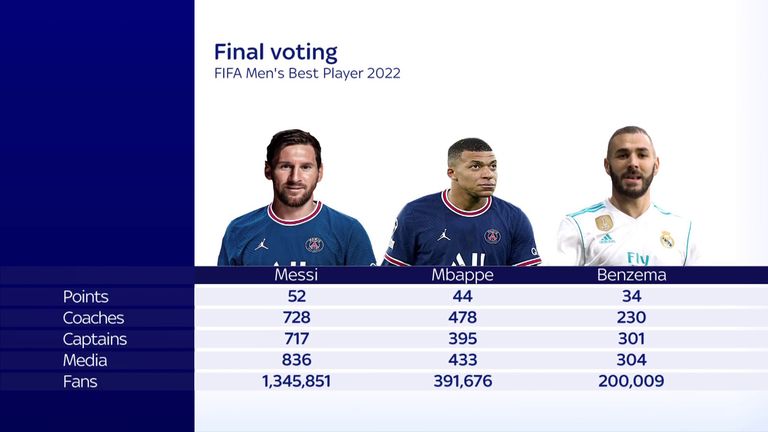Click the left player photo in PSG shirt
The width and height of the screenshot is (768, 432).
296,198
